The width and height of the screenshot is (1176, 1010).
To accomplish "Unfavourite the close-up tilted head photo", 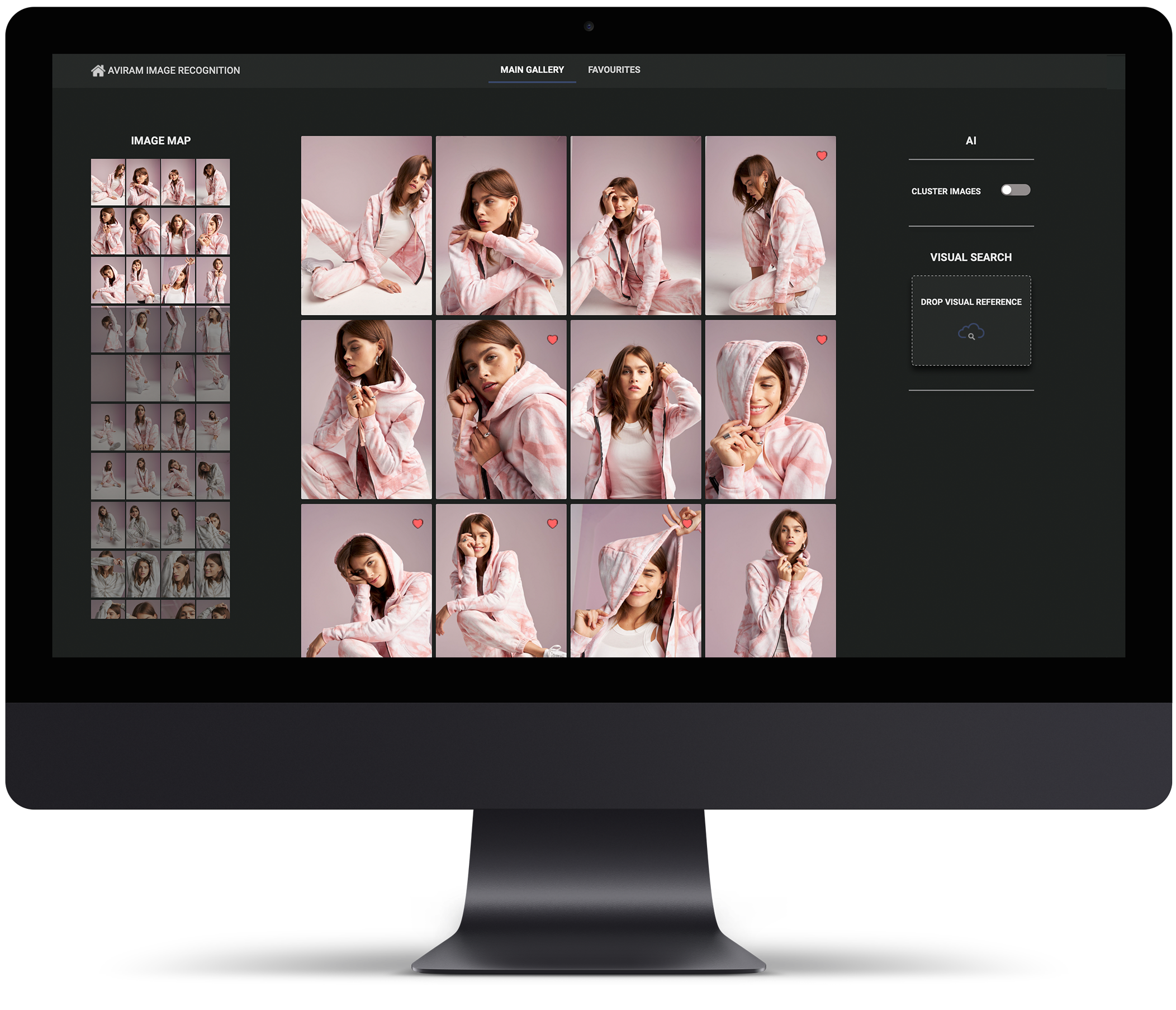I will tap(552, 339).
